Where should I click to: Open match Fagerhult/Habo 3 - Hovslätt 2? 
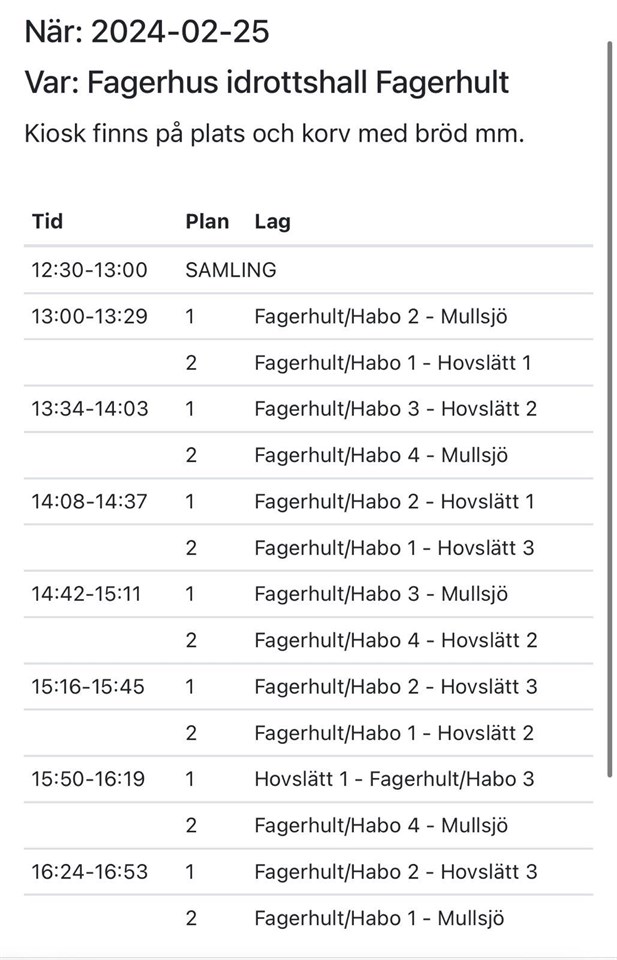click(x=395, y=408)
